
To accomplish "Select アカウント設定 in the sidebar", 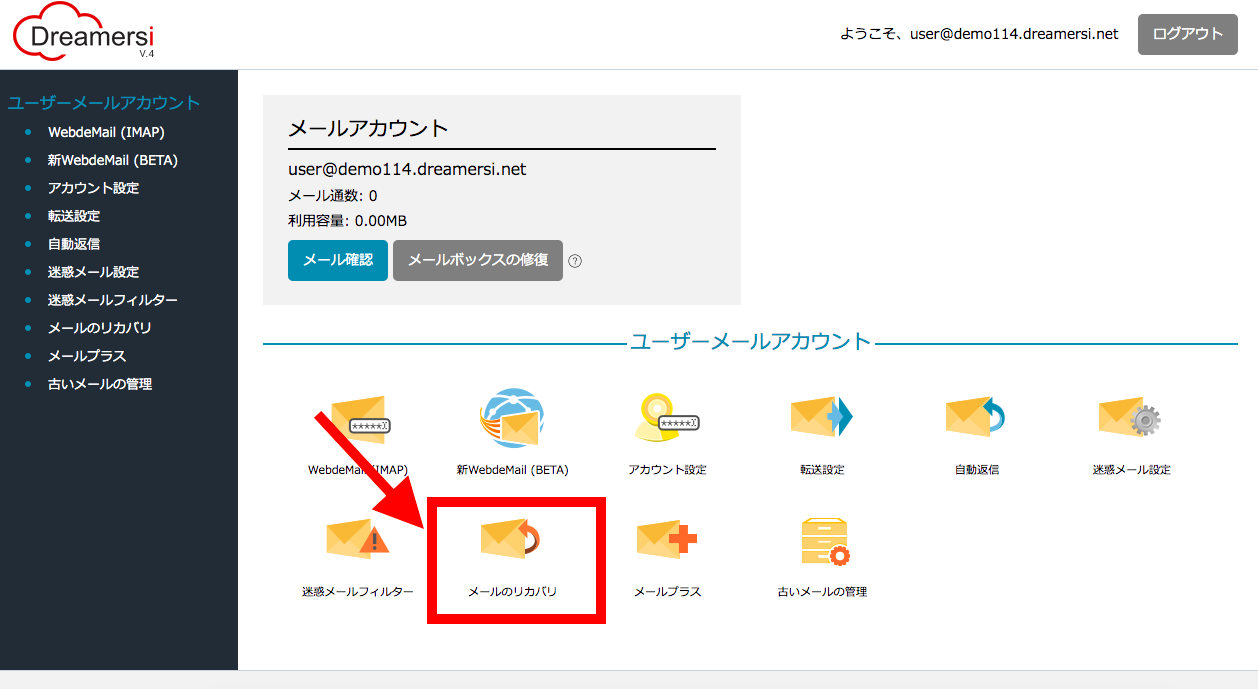I will [94, 188].
